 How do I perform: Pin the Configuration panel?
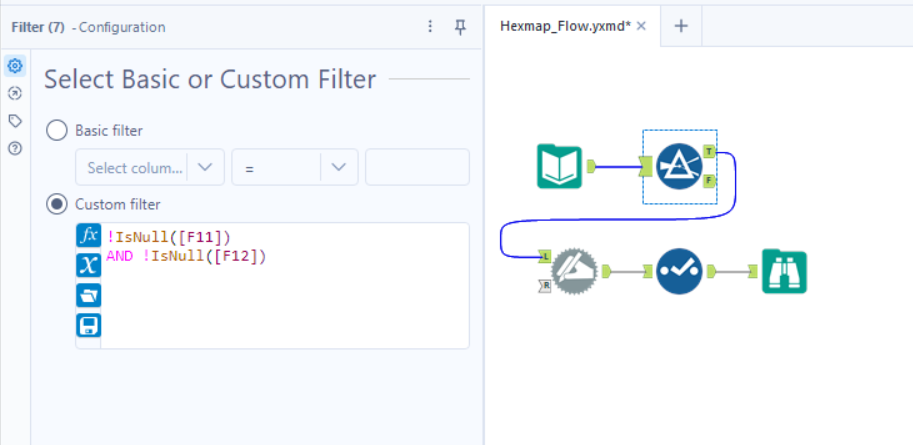click(461, 26)
